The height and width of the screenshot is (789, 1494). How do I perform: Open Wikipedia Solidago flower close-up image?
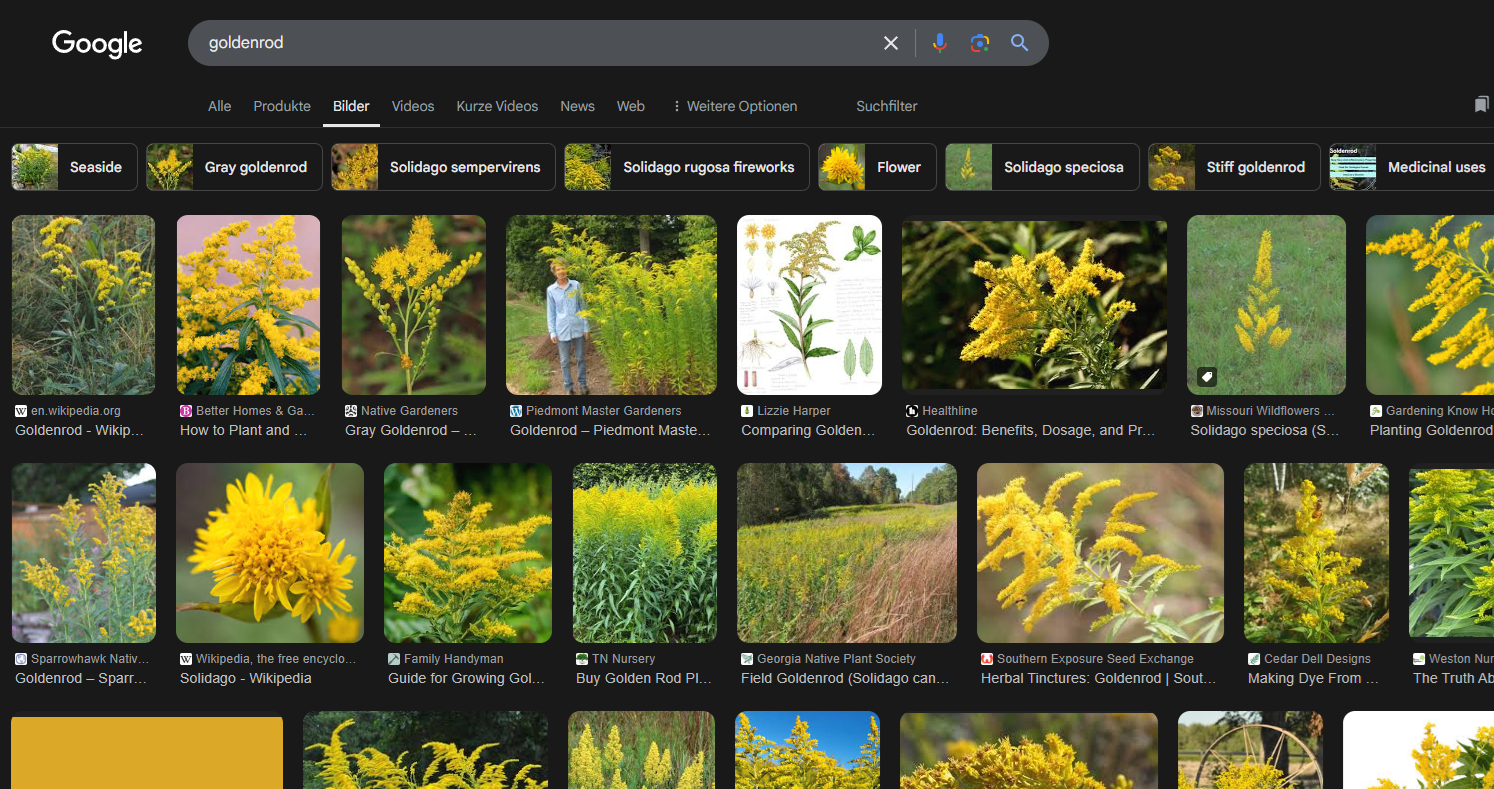pos(270,553)
